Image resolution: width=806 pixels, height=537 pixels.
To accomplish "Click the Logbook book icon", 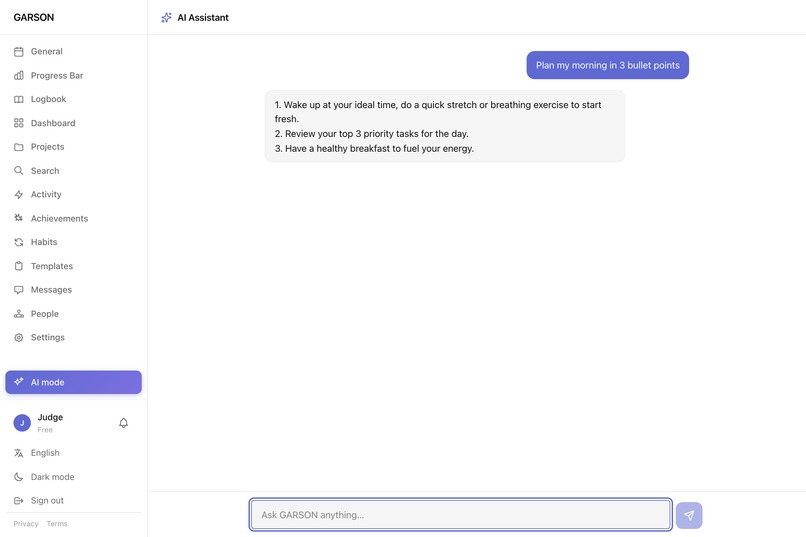I will [19, 99].
